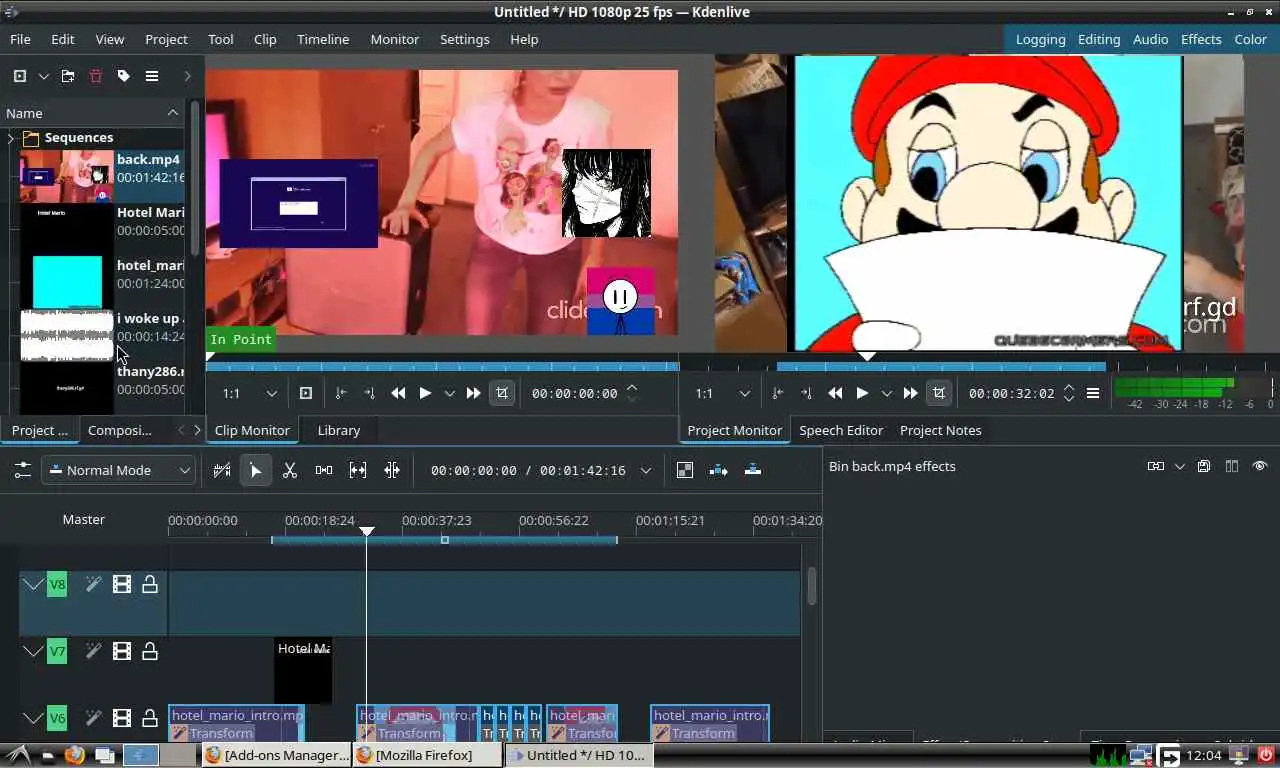Screen dimensions: 1280x768
Task: Toggle split compare icon in effects panel
Action: tap(1232, 466)
